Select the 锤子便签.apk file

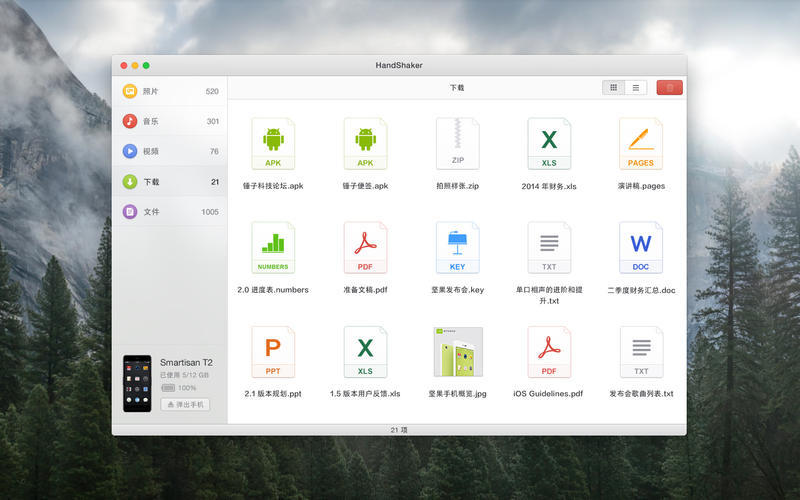click(x=365, y=145)
